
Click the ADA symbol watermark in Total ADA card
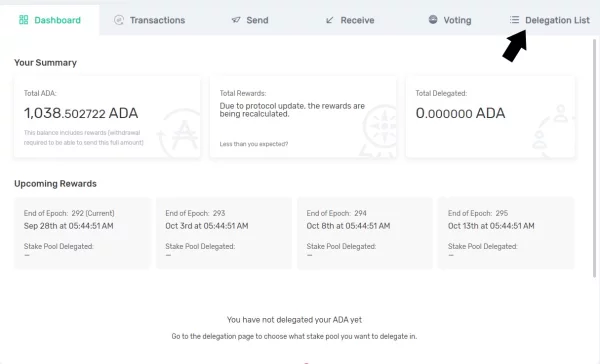(x=180, y=133)
